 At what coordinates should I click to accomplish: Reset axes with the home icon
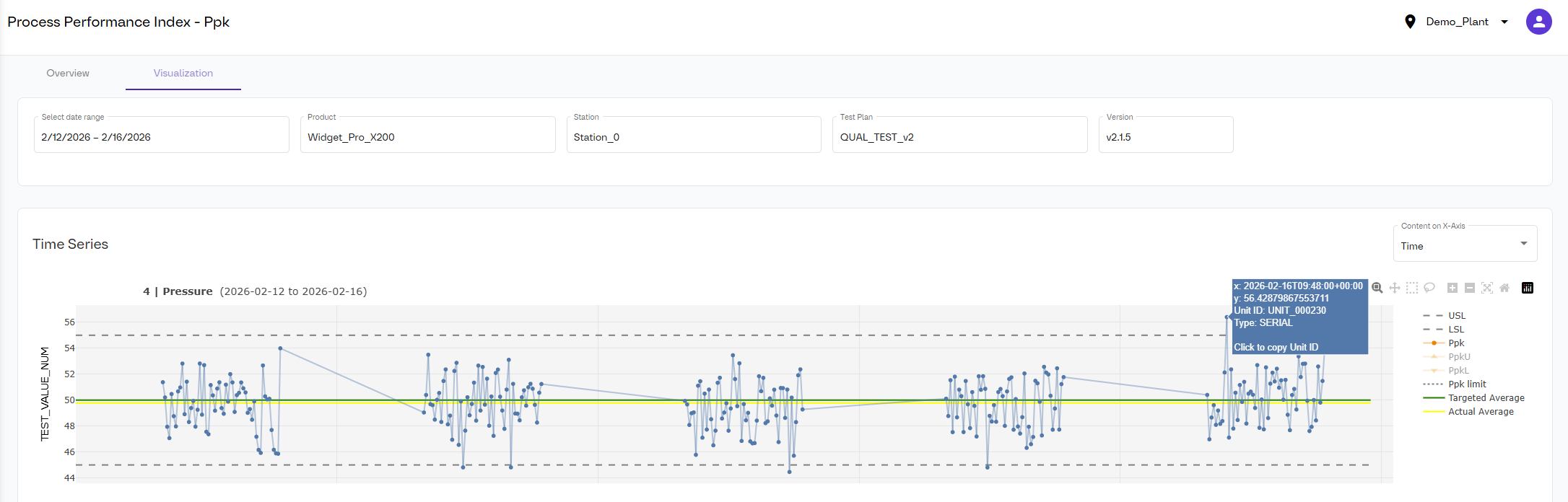point(1504,288)
